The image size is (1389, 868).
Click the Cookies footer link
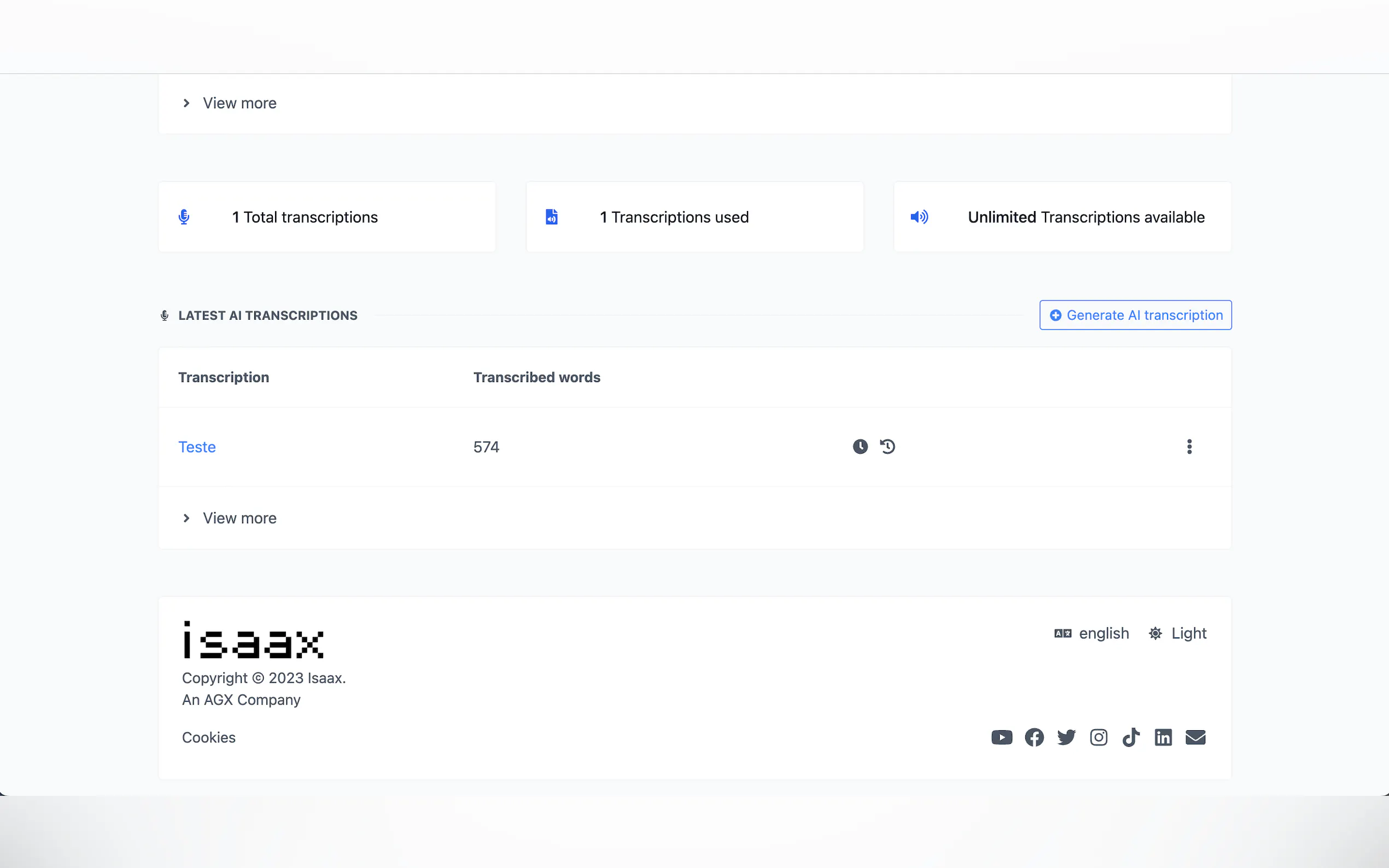[x=208, y=737]
